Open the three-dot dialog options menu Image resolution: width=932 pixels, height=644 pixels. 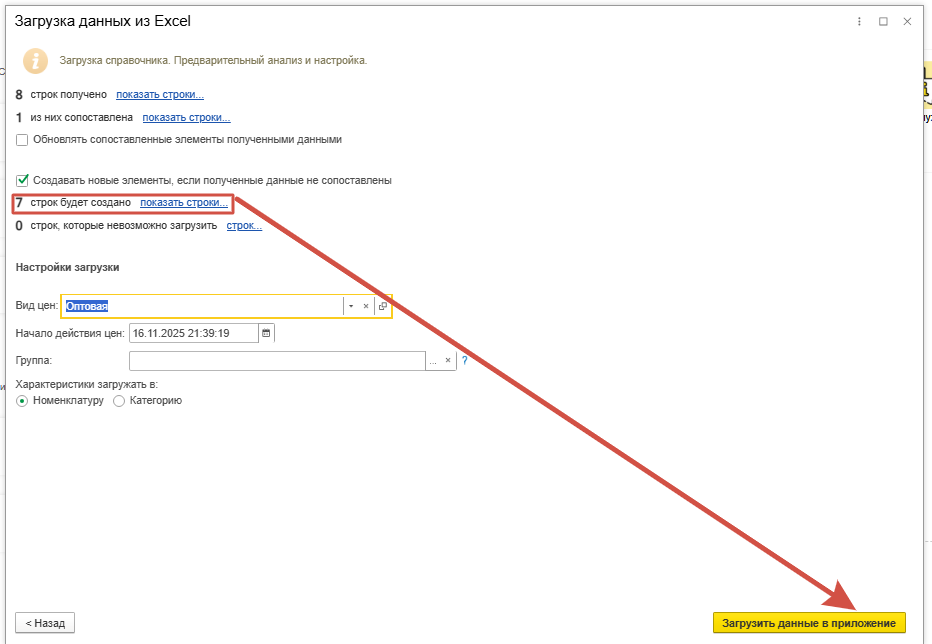tap(860, 21)
